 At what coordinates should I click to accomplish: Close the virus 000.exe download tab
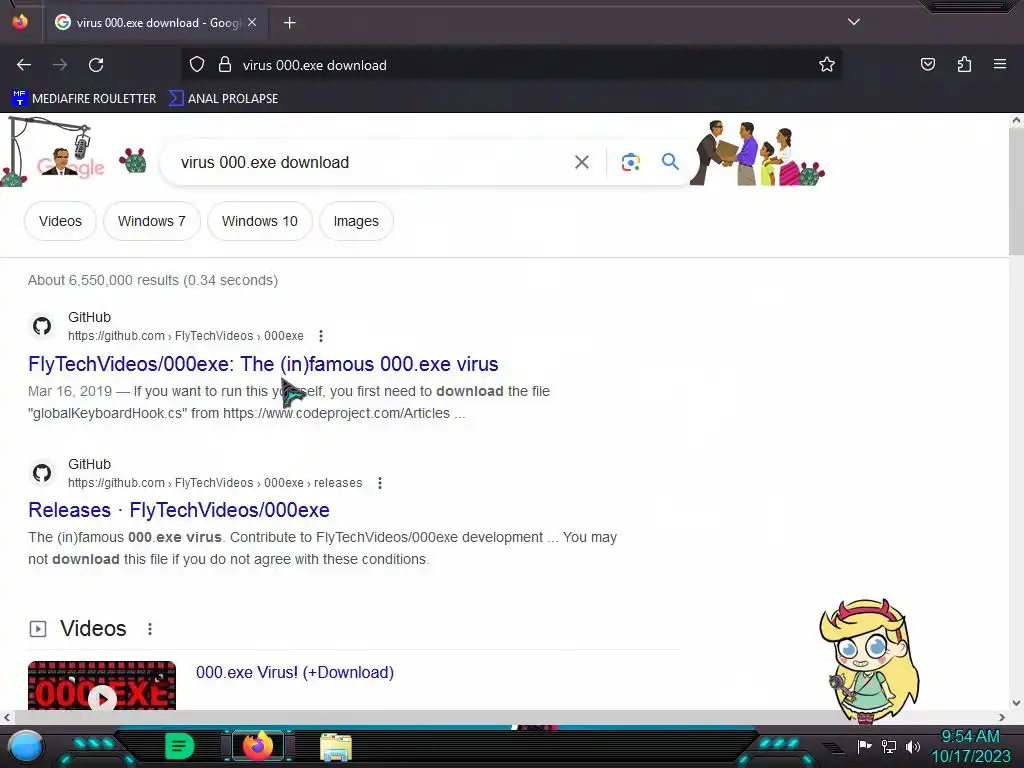click(x=252, y=22)
